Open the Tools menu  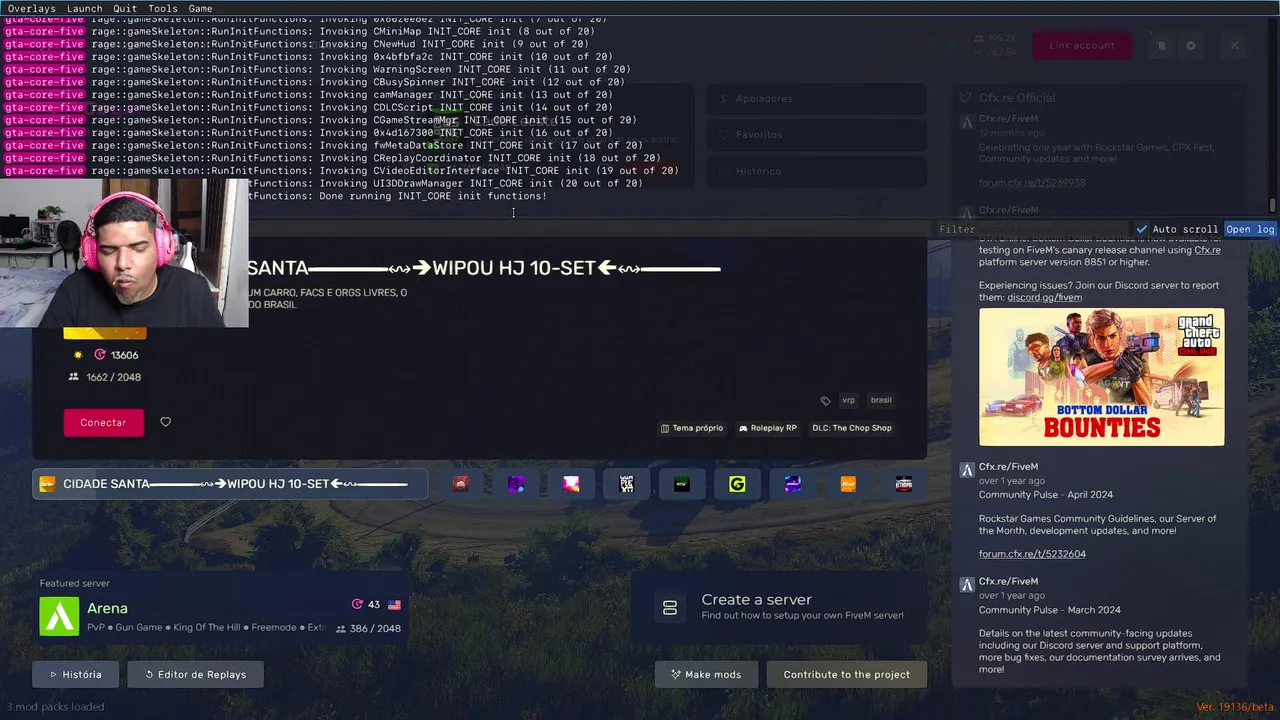[163, 8]
